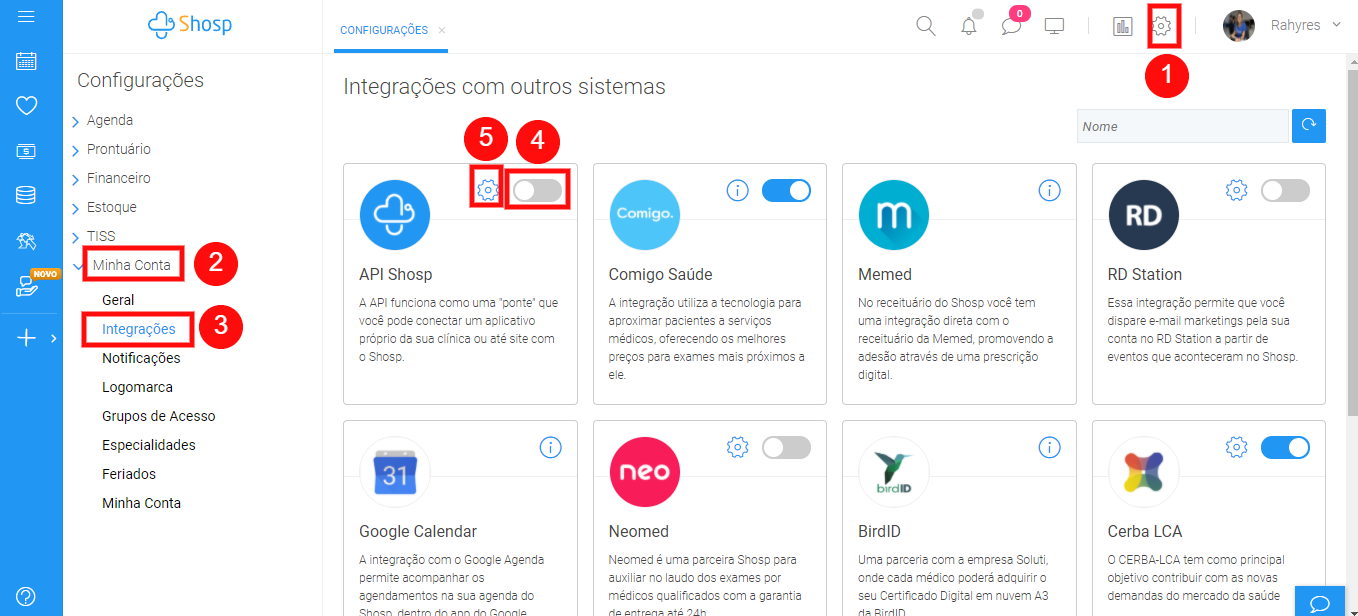Screen dimensions: 1358x616
Task: Enable the API Shosp integration toggle
Action: tap(538, 190)
